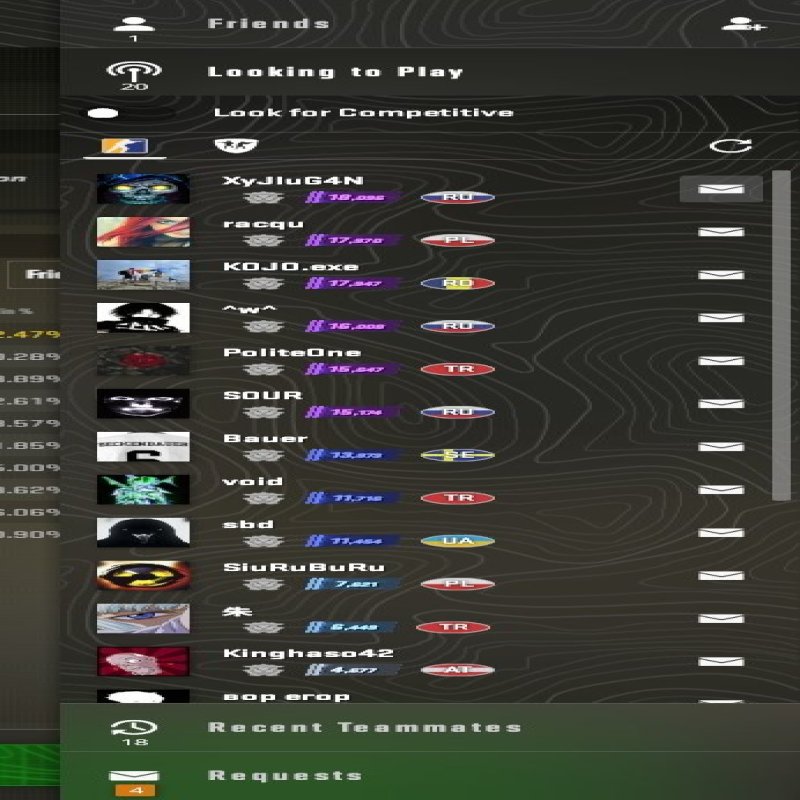
Task: Invite Bauer with the envelope icon
Action: (720, 446)
